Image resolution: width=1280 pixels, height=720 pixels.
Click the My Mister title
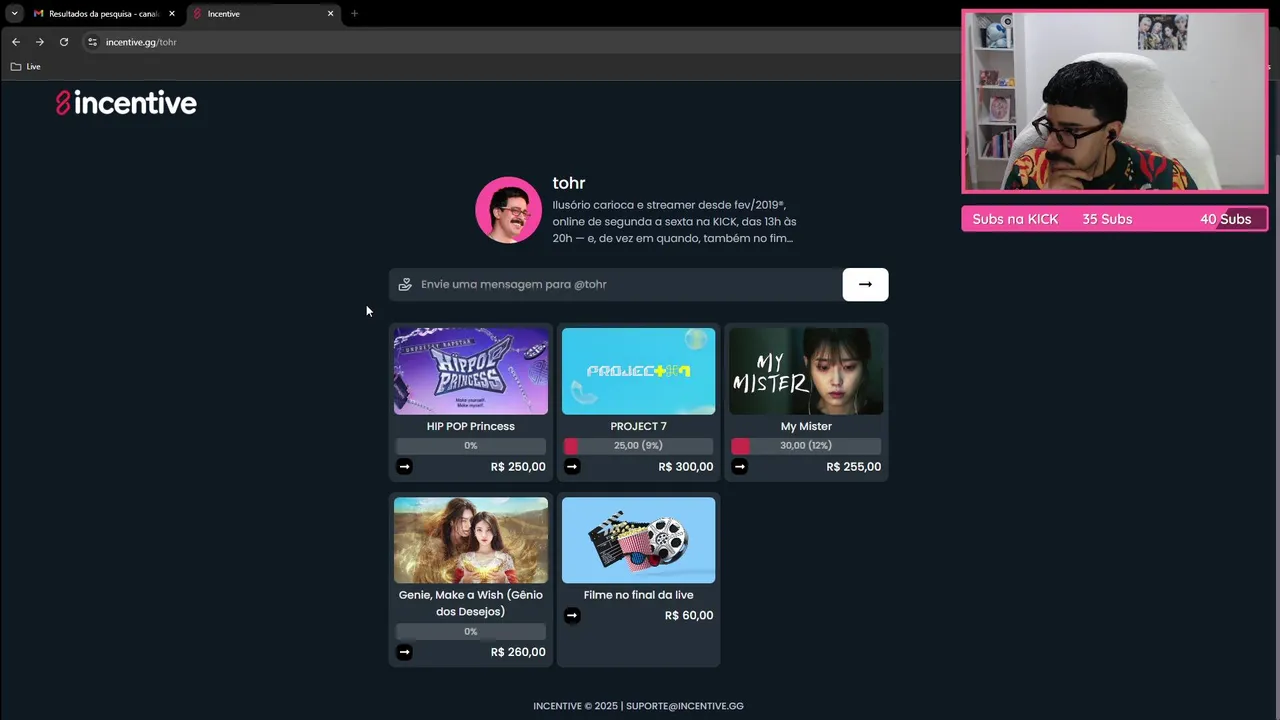coord(806,426)
